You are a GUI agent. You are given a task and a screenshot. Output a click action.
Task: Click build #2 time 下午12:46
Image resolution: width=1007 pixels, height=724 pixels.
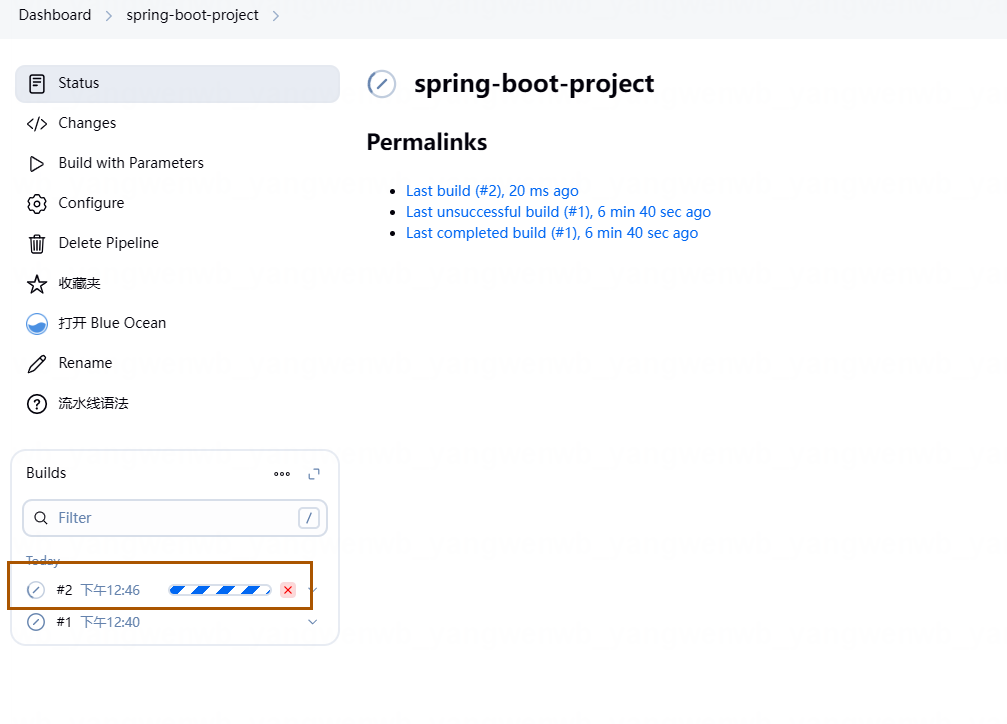click(x=110, y=590)
